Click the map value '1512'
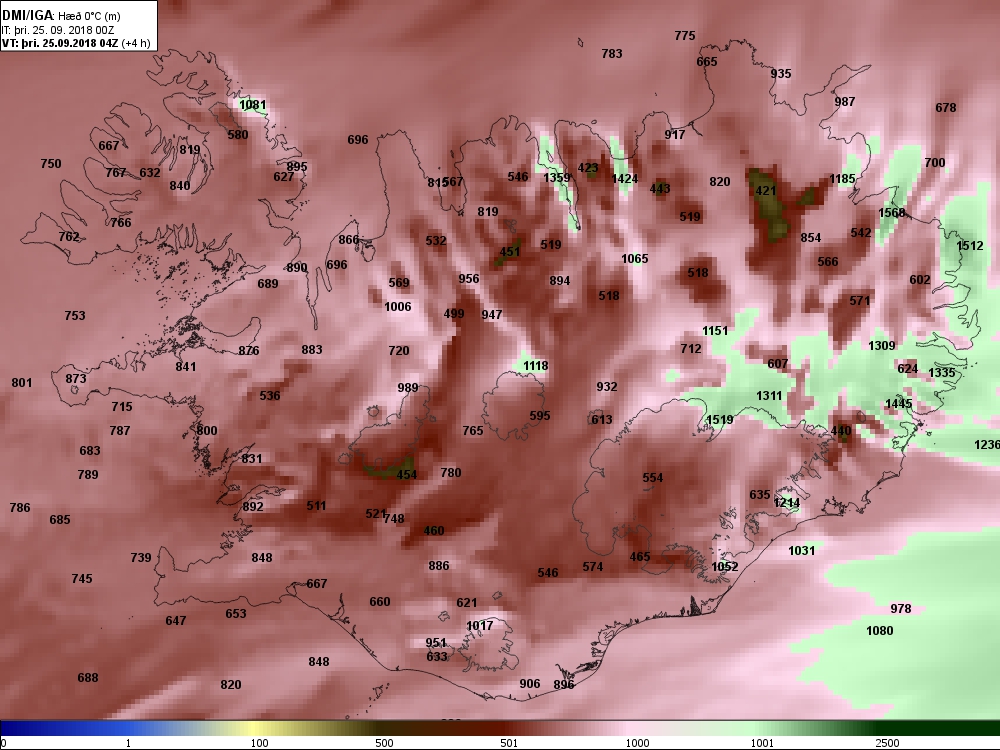 pyautogui.click(x=970, y=246)
